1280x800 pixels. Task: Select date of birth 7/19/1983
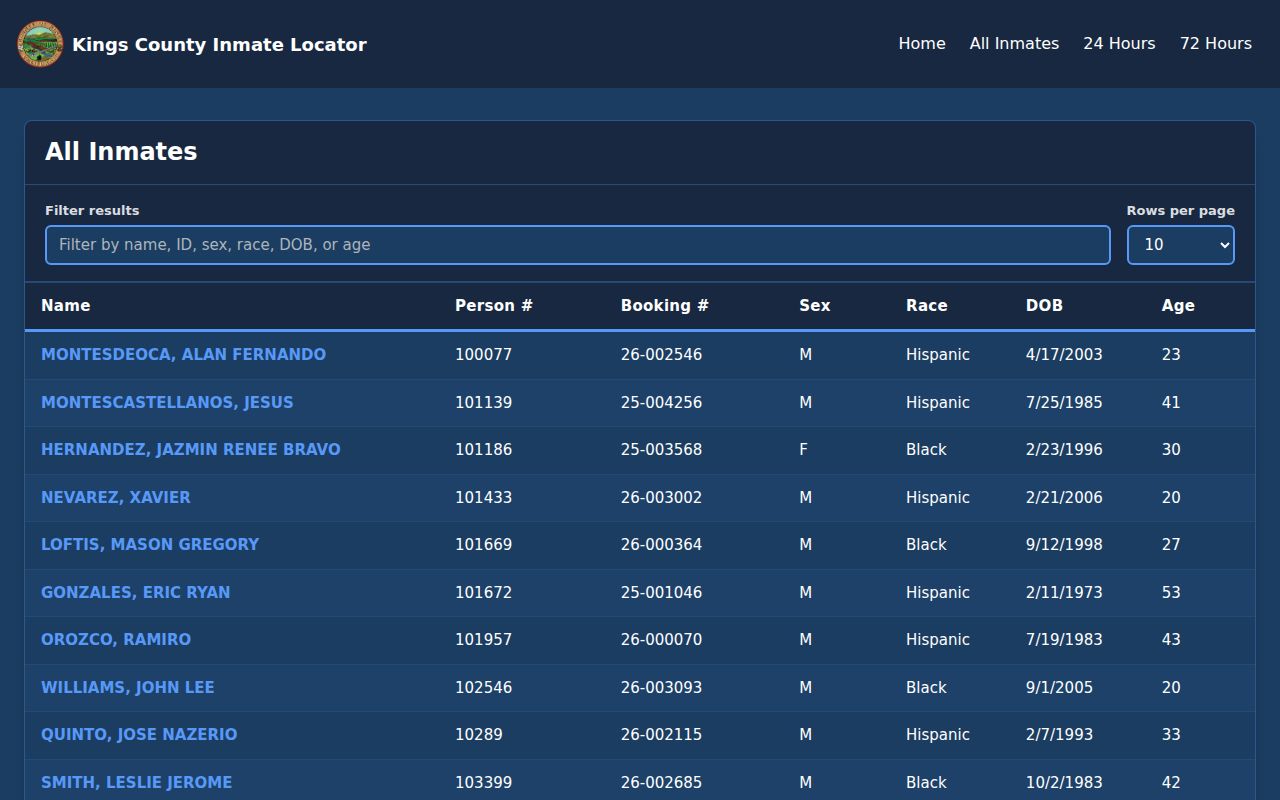point(1064,640)
